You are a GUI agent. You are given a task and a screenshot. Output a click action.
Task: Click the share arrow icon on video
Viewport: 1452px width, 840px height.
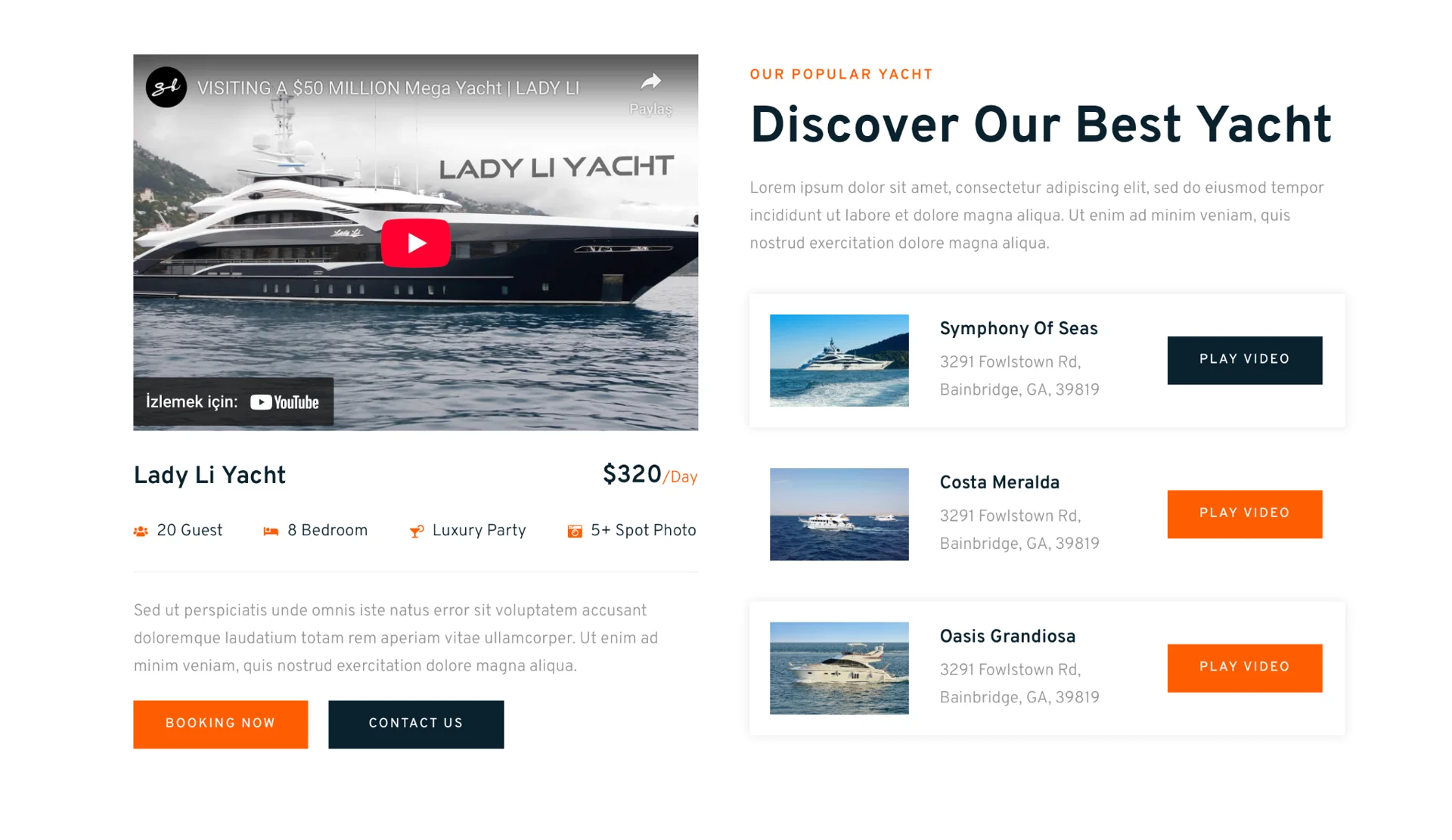click(650, 81)
